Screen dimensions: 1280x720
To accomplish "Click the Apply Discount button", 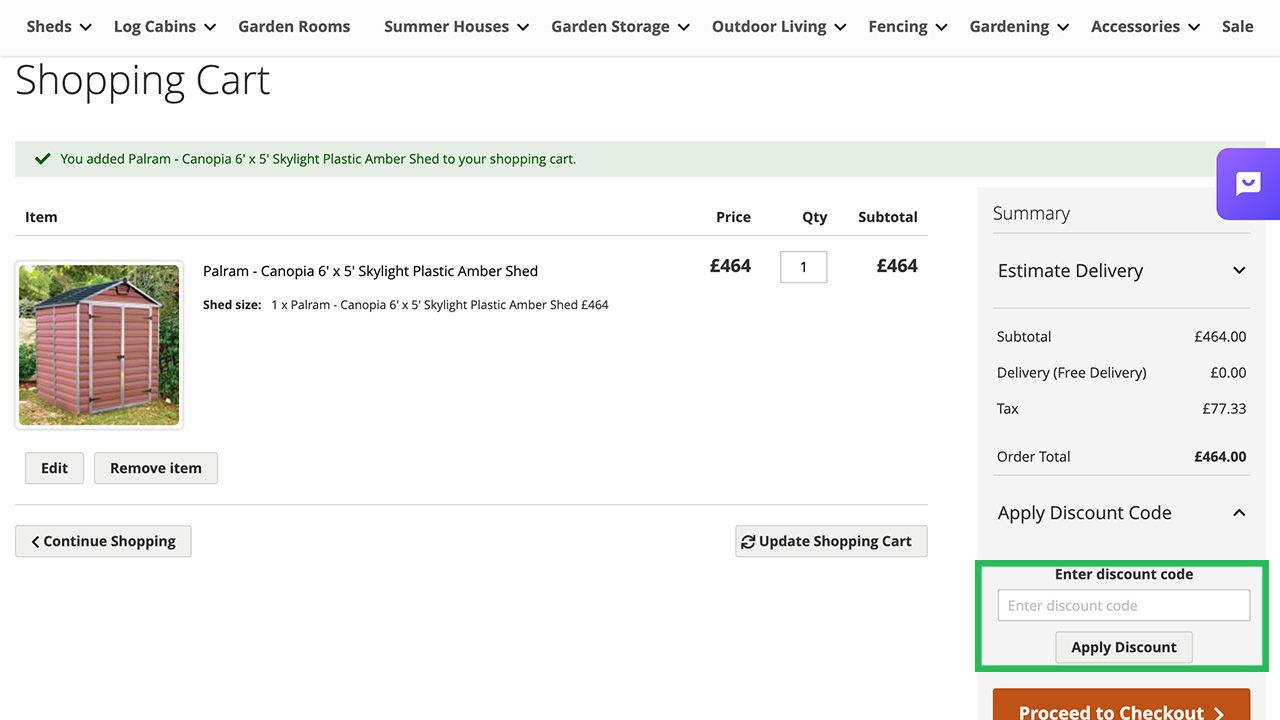I will (1123, 647).
